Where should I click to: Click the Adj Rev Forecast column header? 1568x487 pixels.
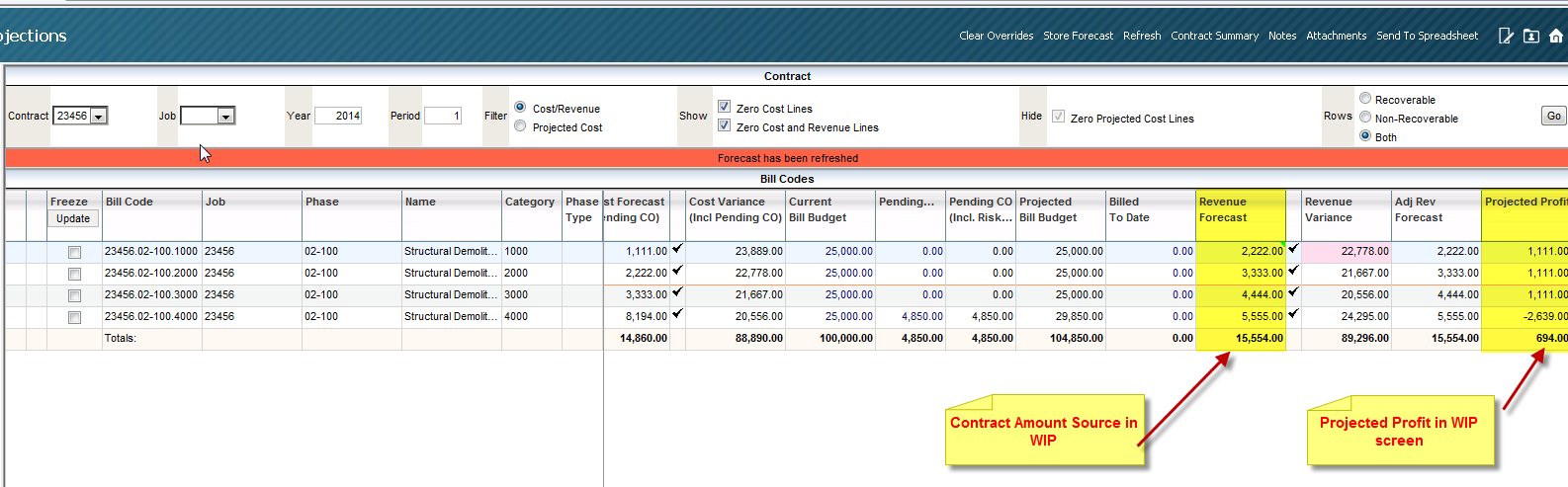pos(1437,214)
